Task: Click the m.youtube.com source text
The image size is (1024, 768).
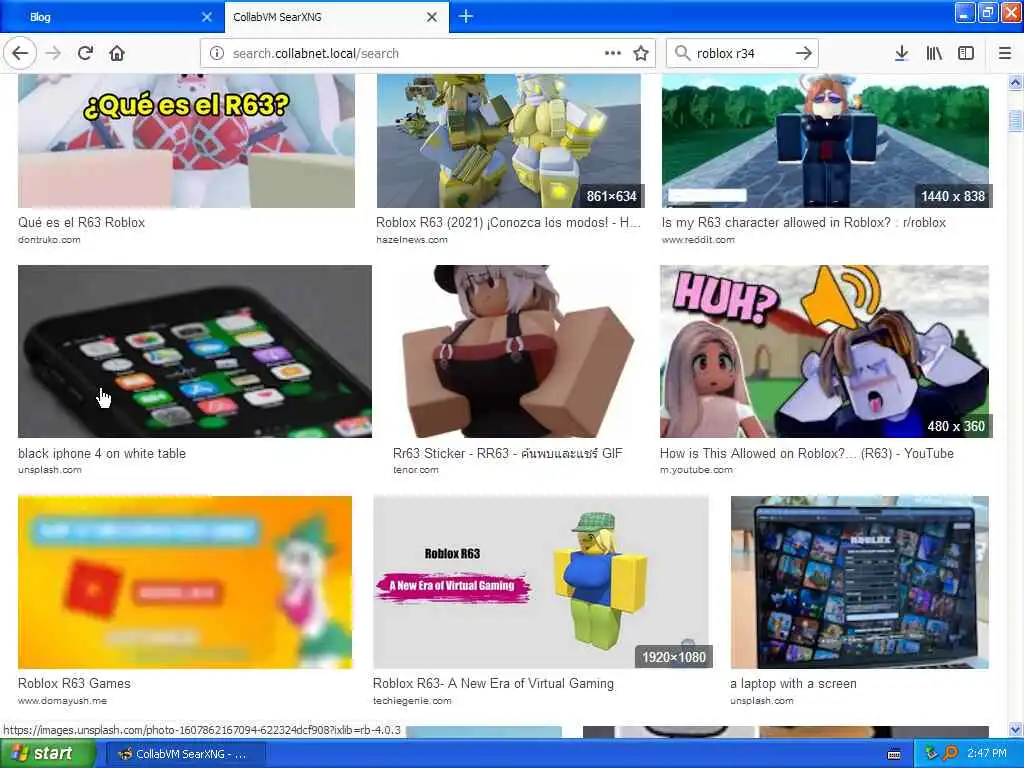Action: click(696, 470)
